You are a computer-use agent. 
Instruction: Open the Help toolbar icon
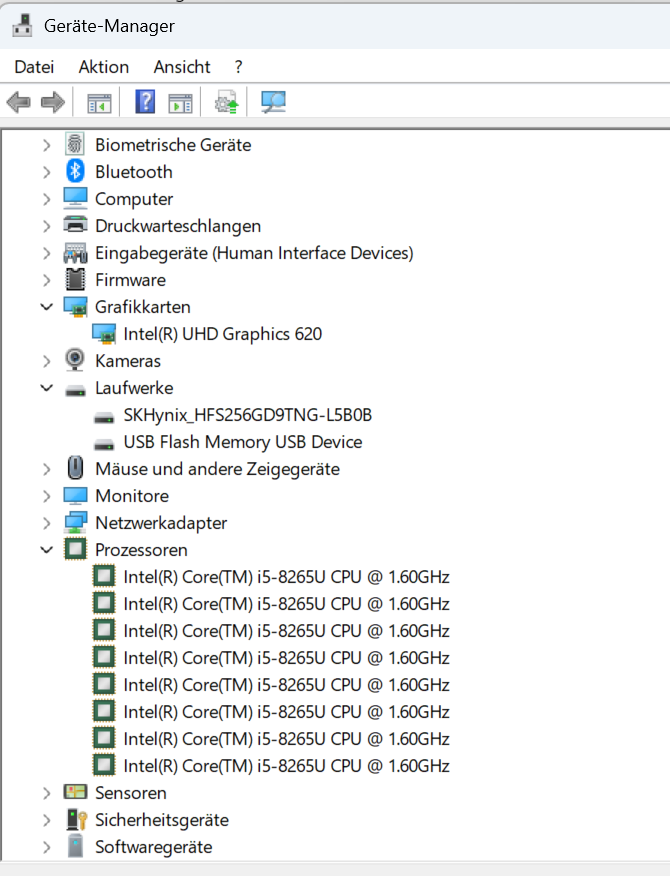[x=145, y=102]
